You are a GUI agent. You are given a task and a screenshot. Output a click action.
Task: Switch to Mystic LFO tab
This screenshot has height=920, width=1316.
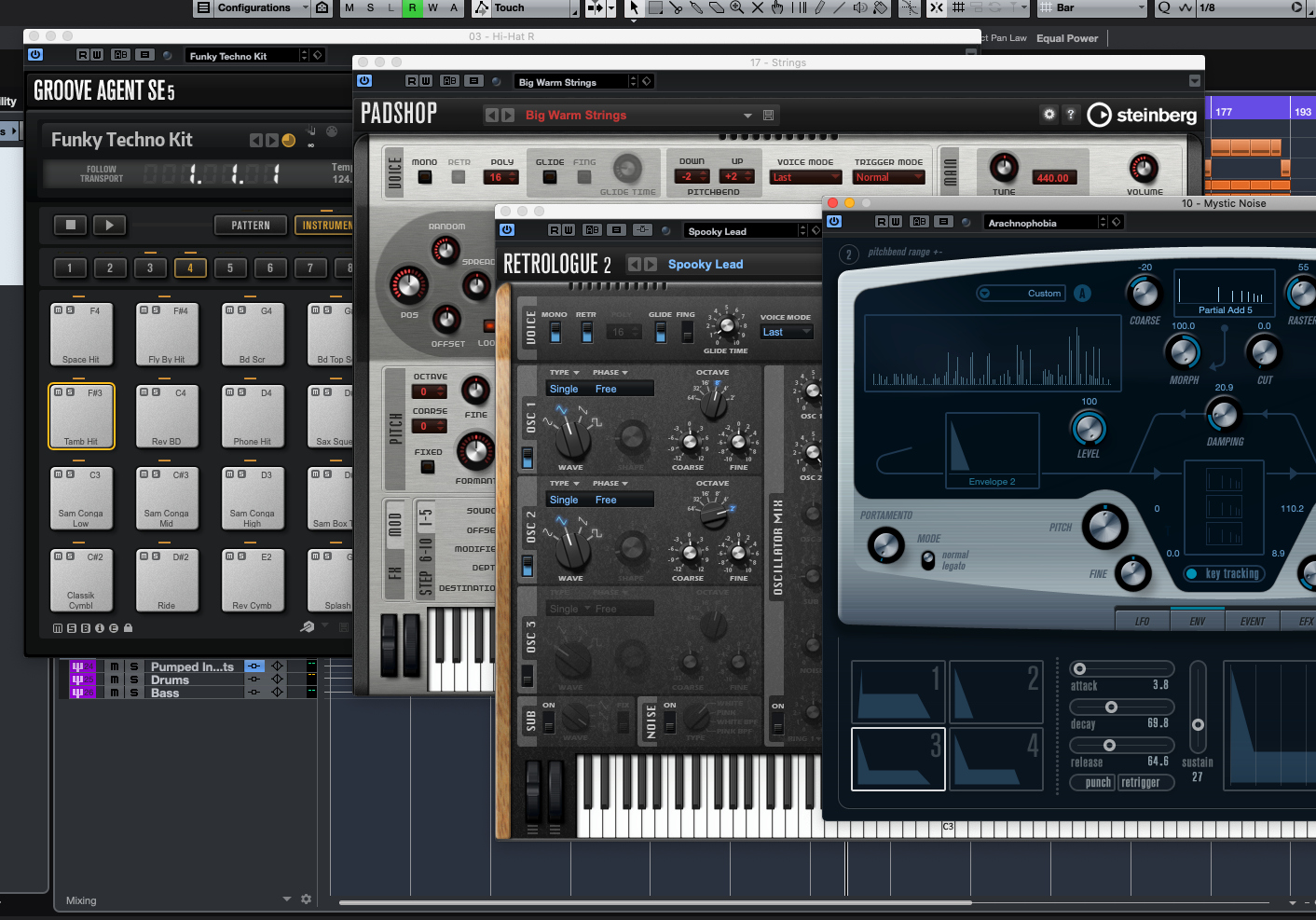click(x=1143, y=621)
